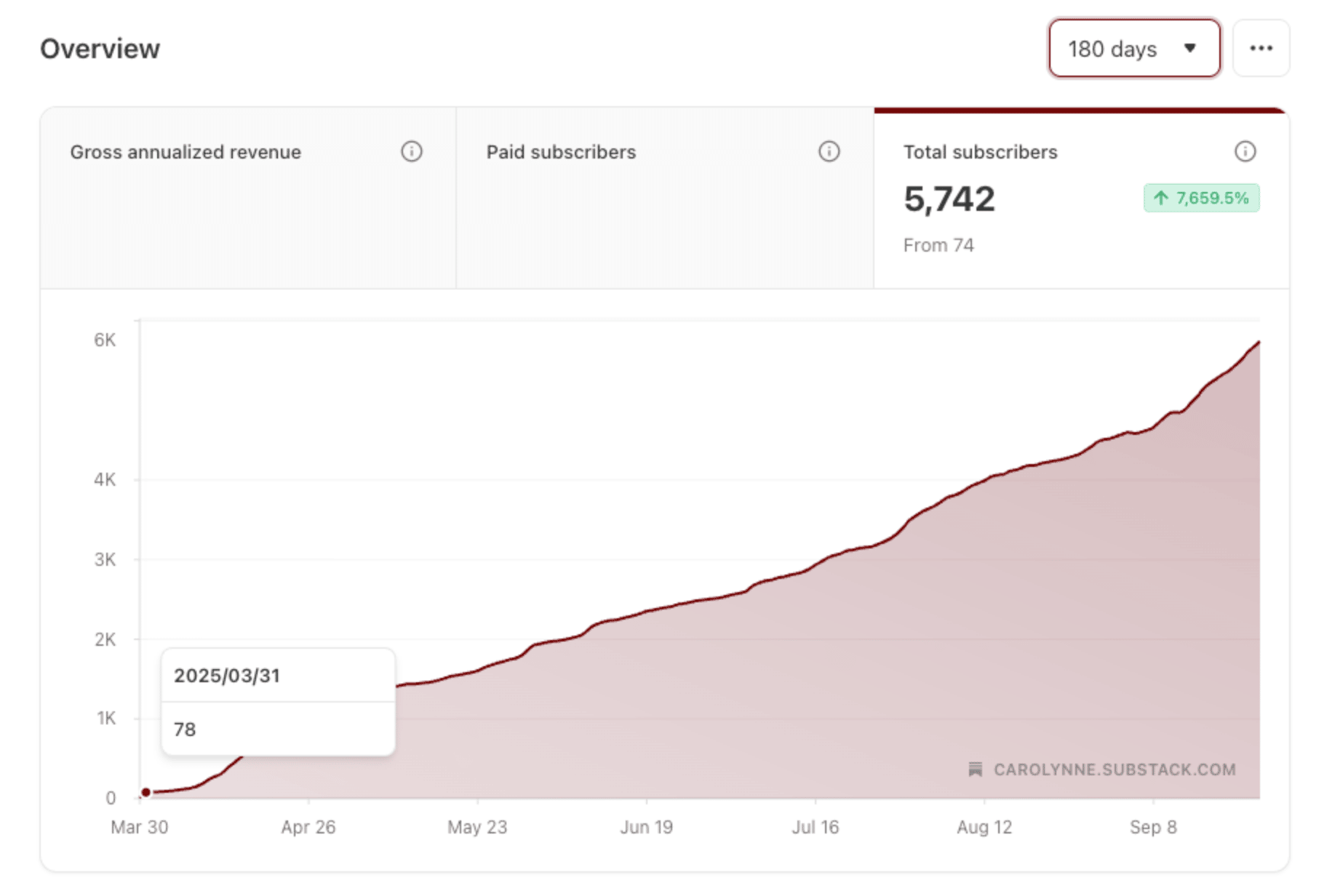Screen dimensions: 1324x896
Task: Click info icon for Gross annualized revenue
Action: click(x=412, y=151)
